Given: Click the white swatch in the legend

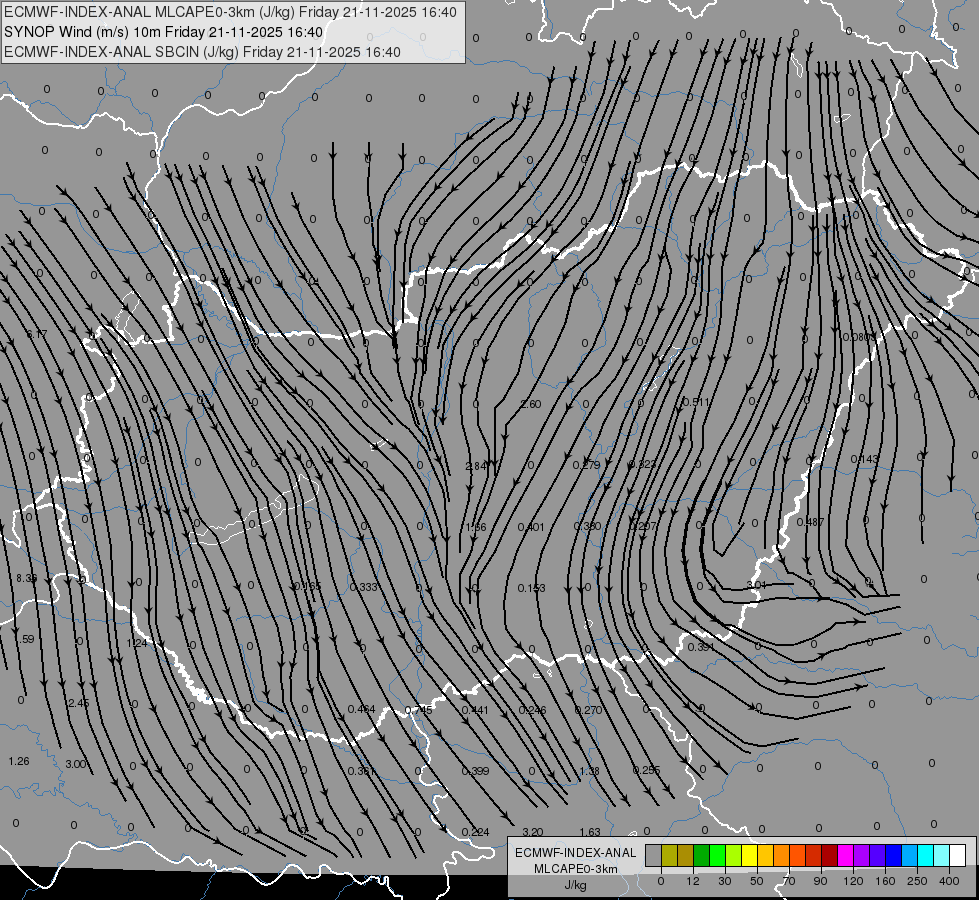Looking at the screenshot, I should pyautogui.click(x=958, y=856).
